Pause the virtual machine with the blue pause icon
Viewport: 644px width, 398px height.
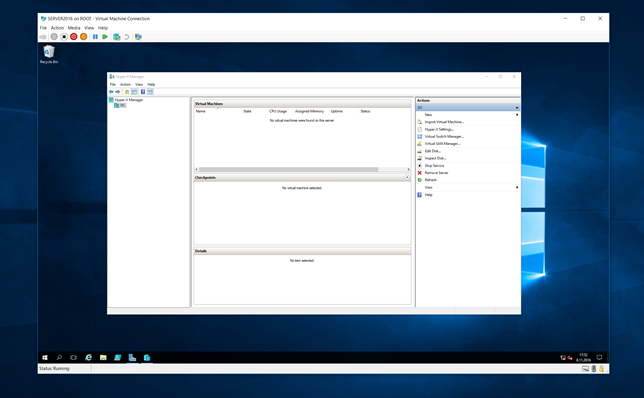point(95,37)
